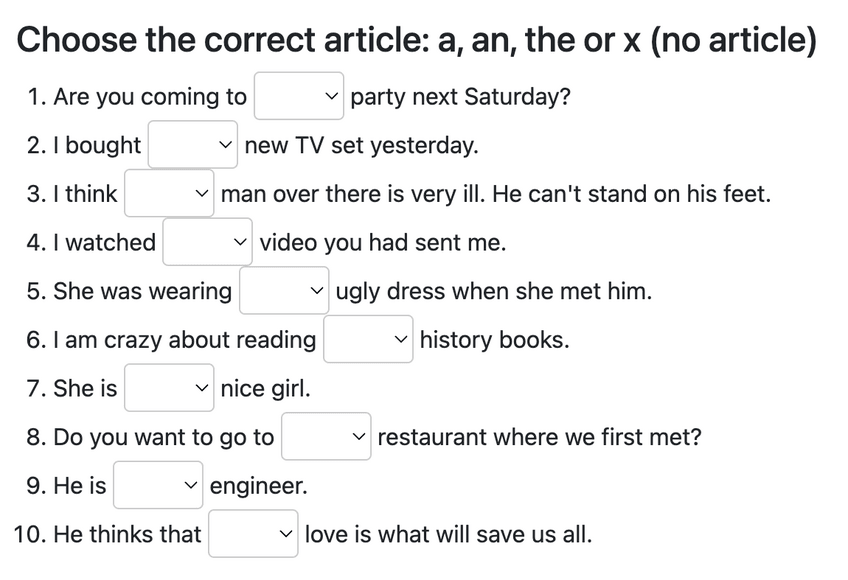Click the 'Choose the correct article' heading
Image resolution: width=848 pixels, height=580 pixels.
coord(417,40)
